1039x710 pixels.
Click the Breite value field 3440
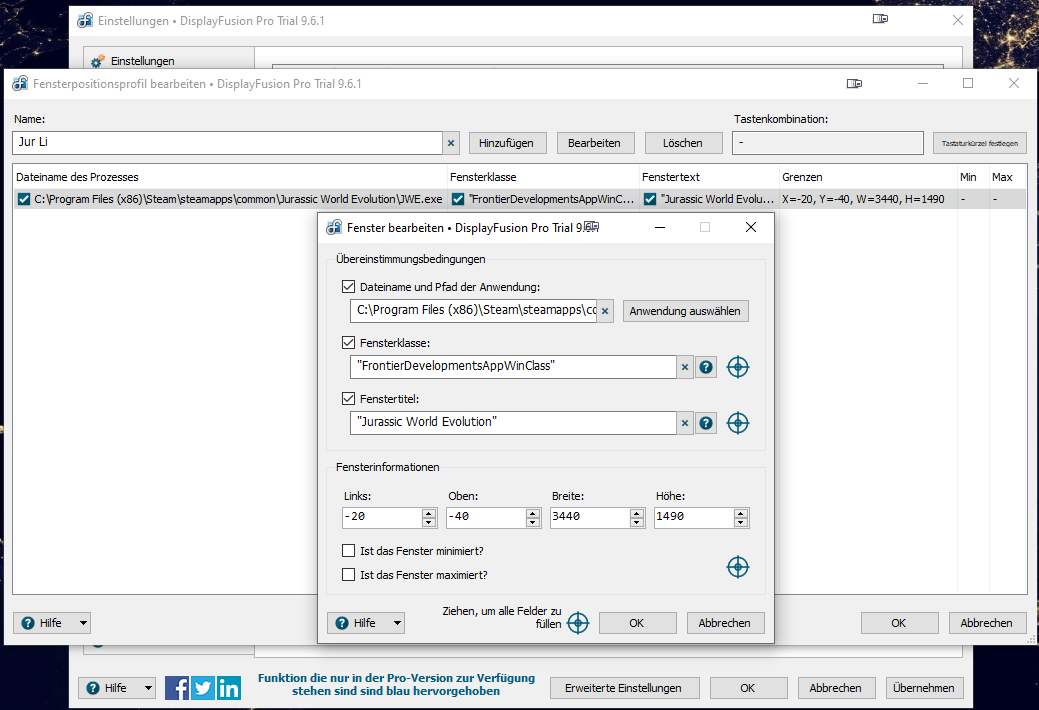(x=590, y=518)
